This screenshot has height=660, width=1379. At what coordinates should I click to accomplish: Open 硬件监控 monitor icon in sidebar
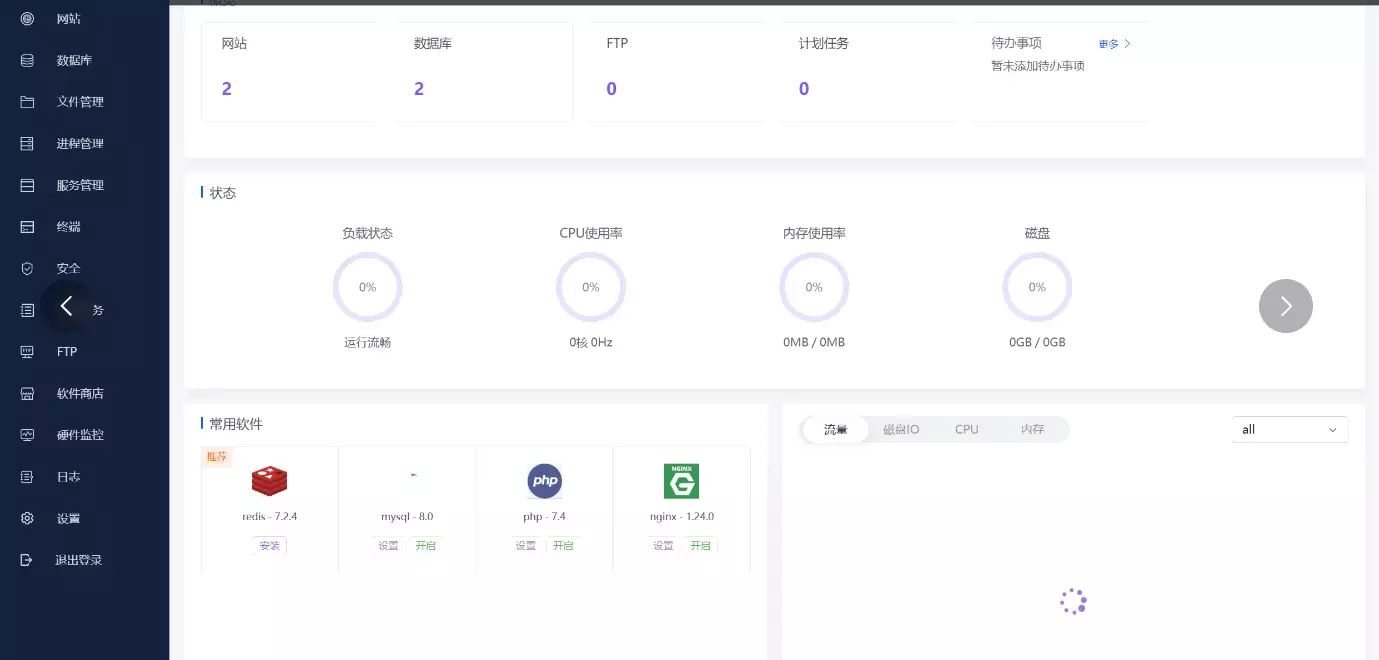point(27,435)
